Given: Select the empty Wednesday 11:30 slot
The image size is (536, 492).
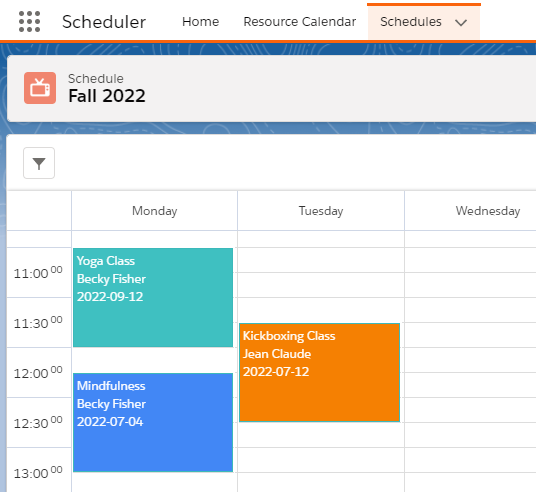Looking at the screenshot, I should pyautogui.click(x=470, y=322).
